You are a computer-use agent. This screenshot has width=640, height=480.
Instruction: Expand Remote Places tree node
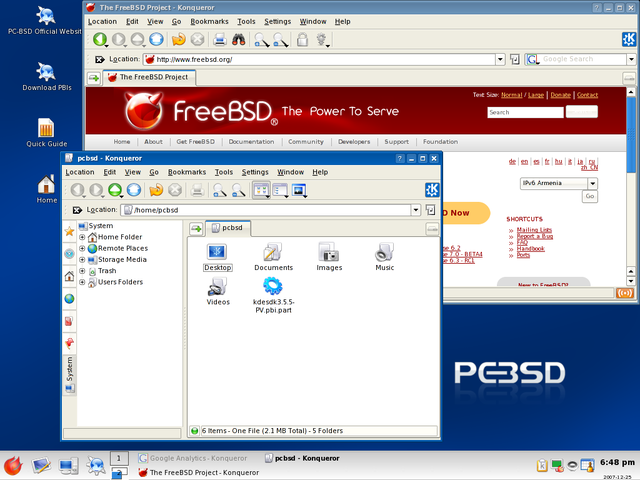(x=82, y=248)
